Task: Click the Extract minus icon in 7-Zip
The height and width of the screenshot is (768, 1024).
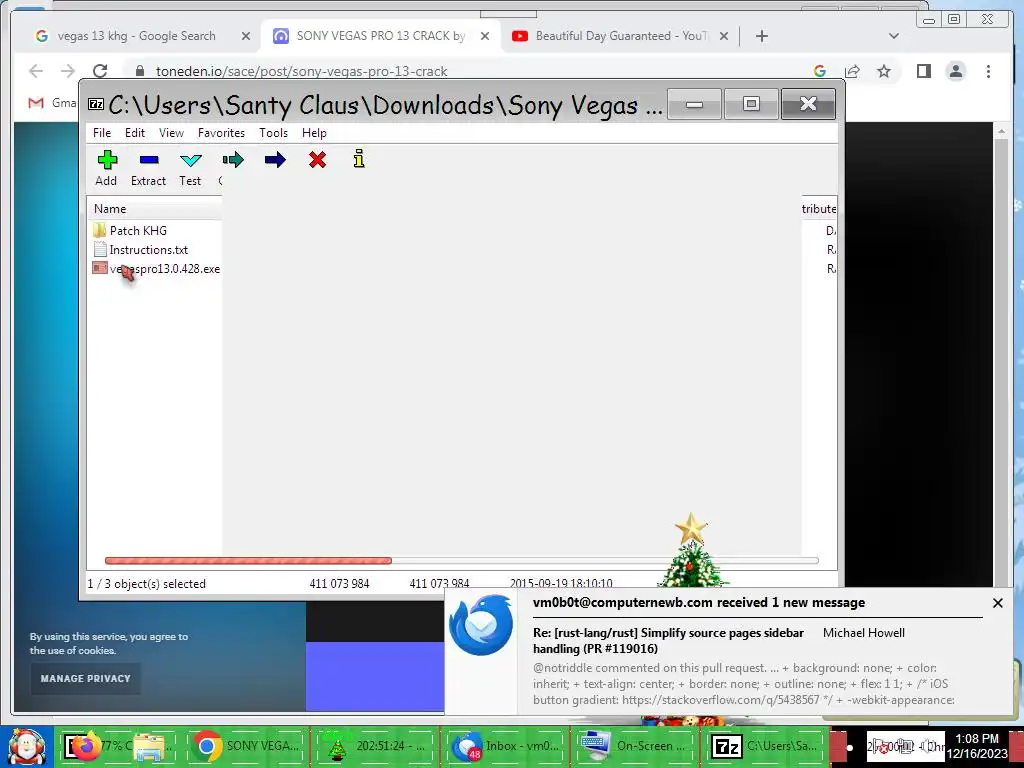Action: coord(149,160)
